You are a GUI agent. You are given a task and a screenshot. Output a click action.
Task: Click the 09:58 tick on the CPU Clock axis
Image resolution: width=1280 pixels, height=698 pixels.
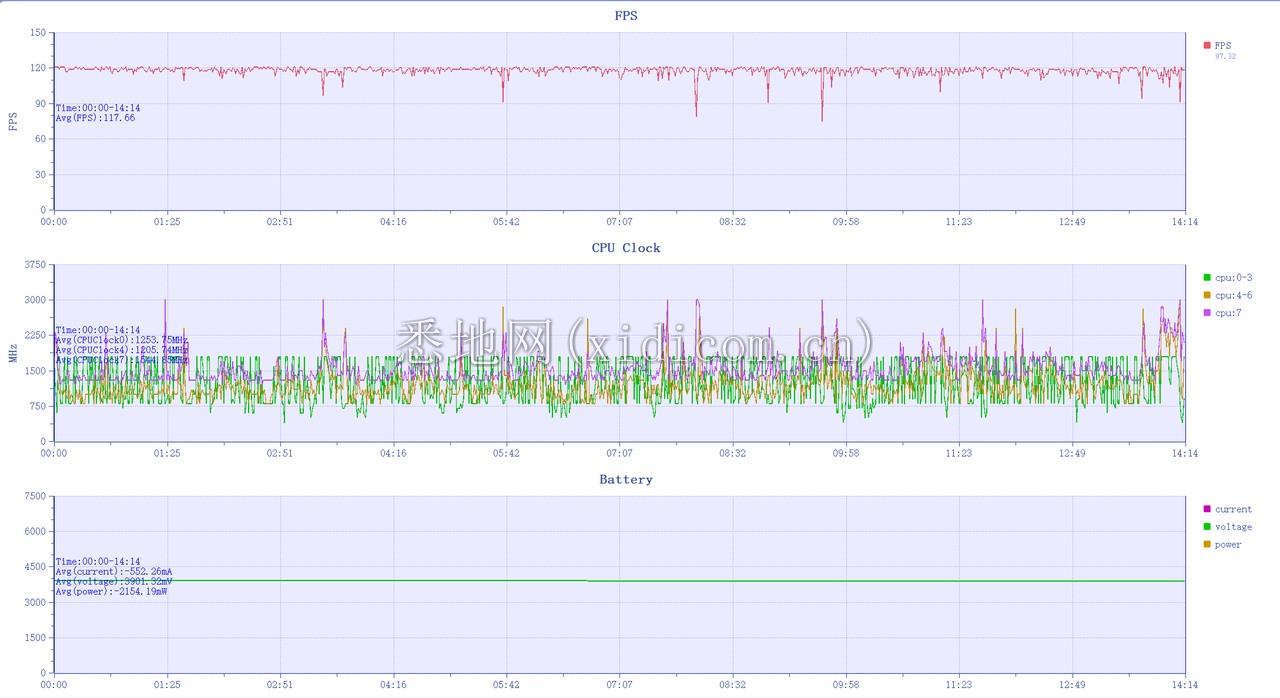coord(846,454)
